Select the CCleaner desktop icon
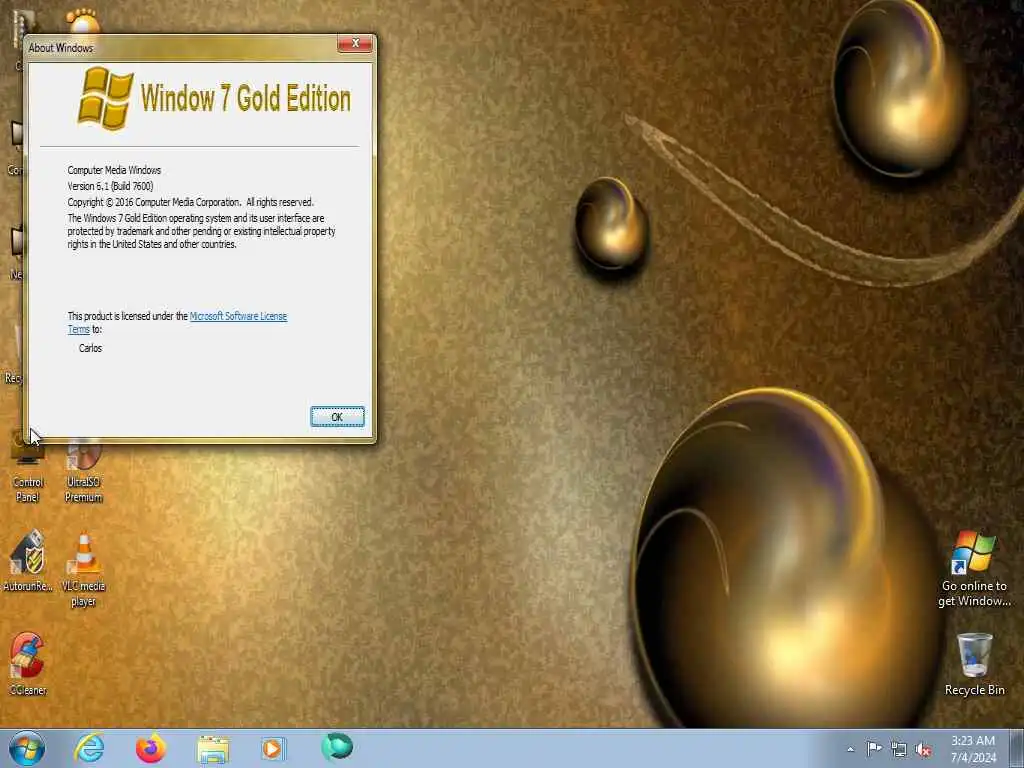The height and width of the screenshot is (768, 1024). [x=27, y=664]
